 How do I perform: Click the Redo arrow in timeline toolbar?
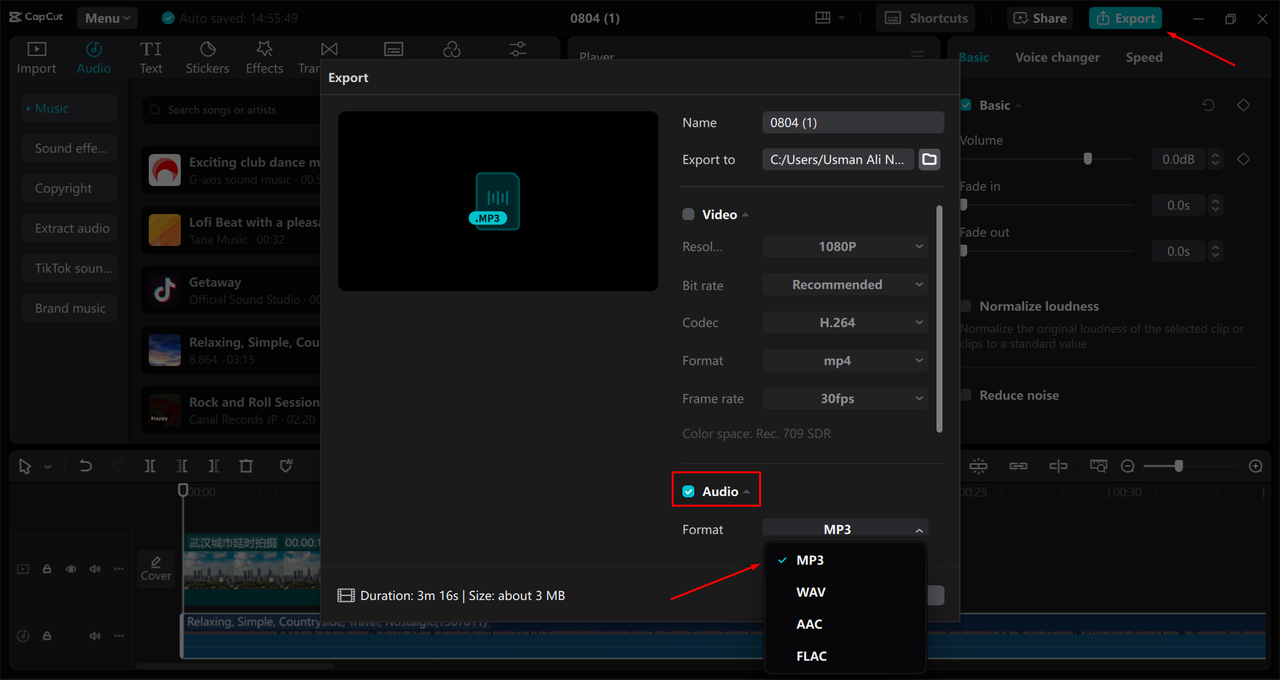click(117, 466)
